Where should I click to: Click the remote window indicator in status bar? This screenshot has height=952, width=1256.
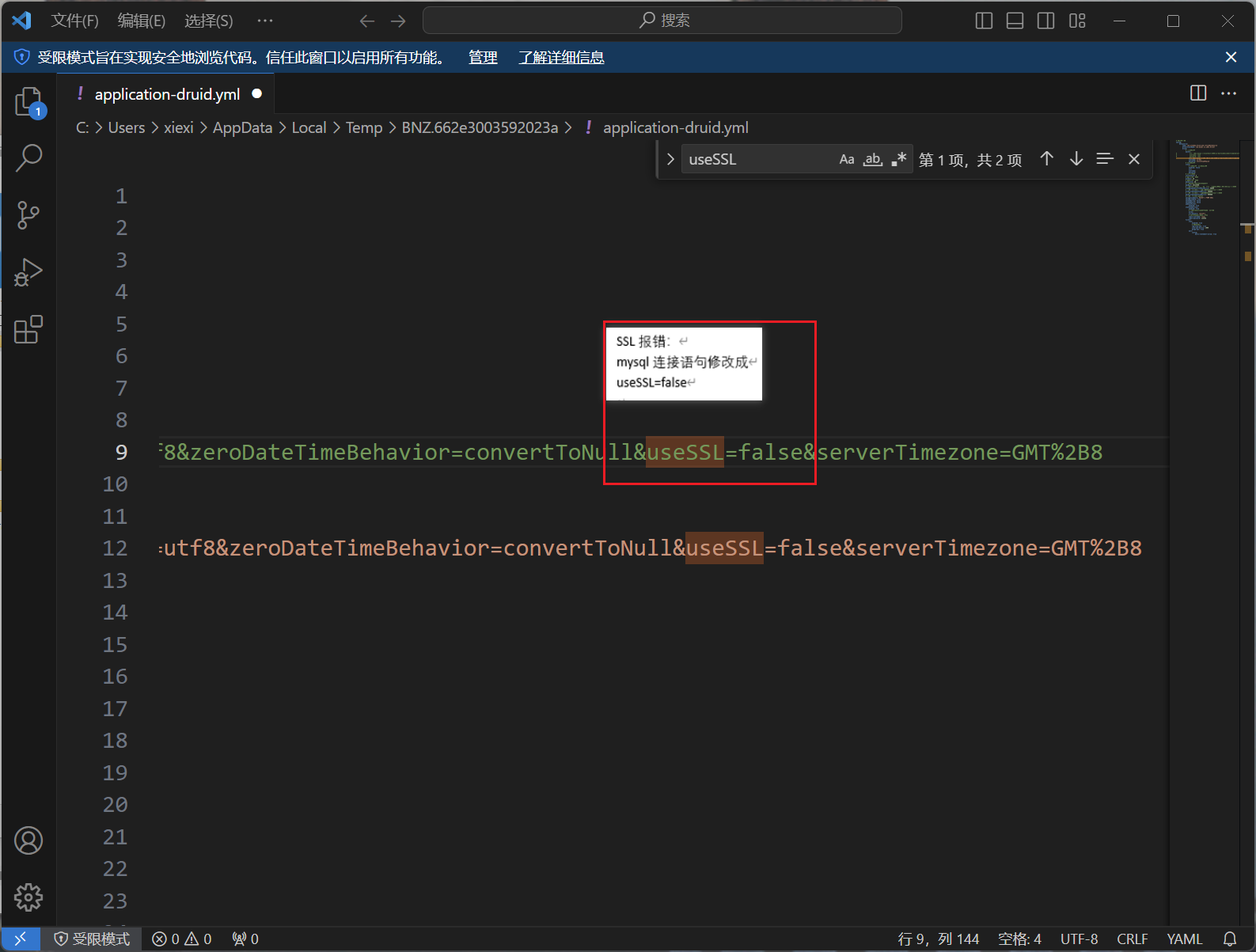click(21, 939)
